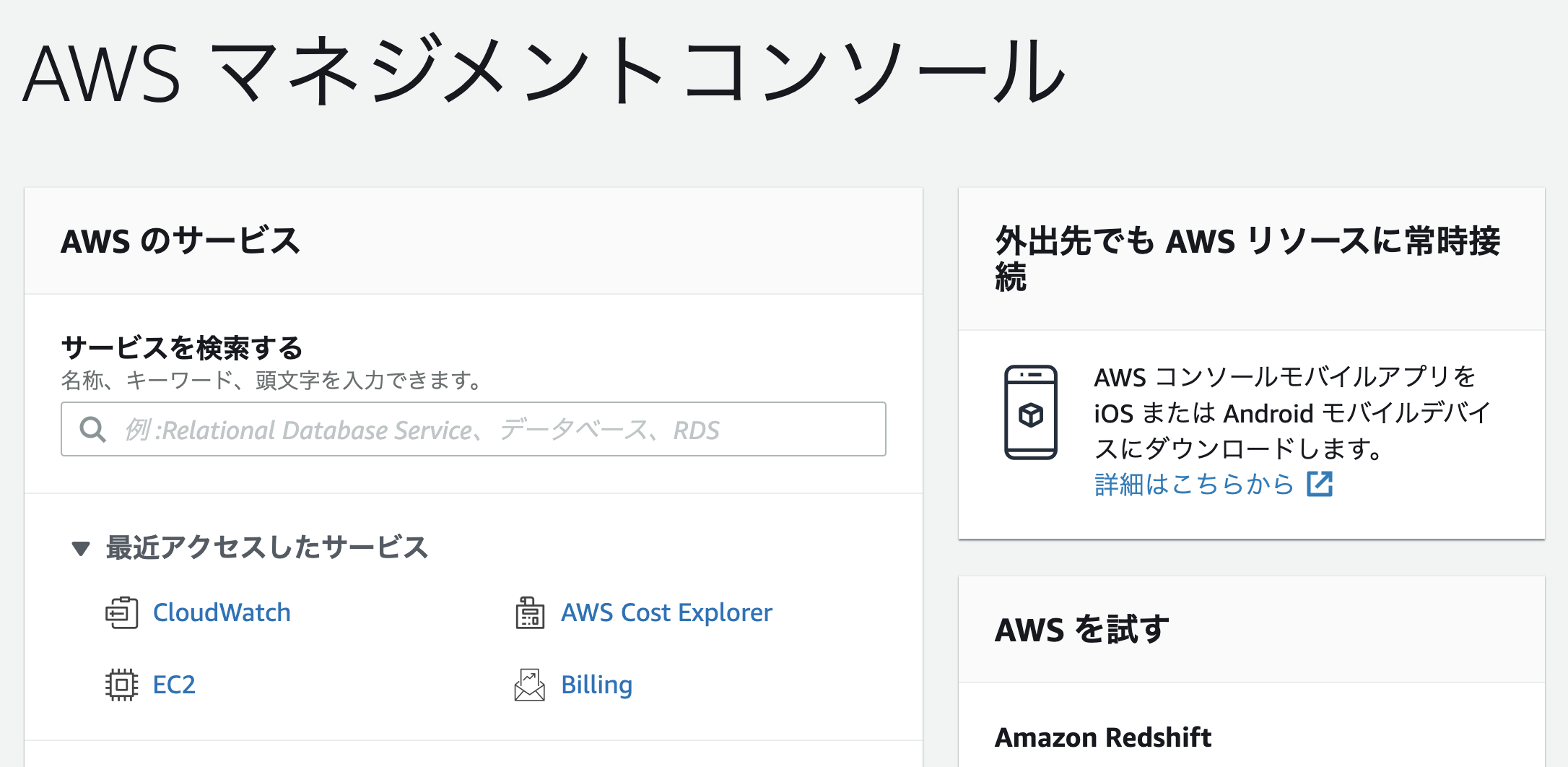Click the Billing envelope icon

tap(530, 685)
